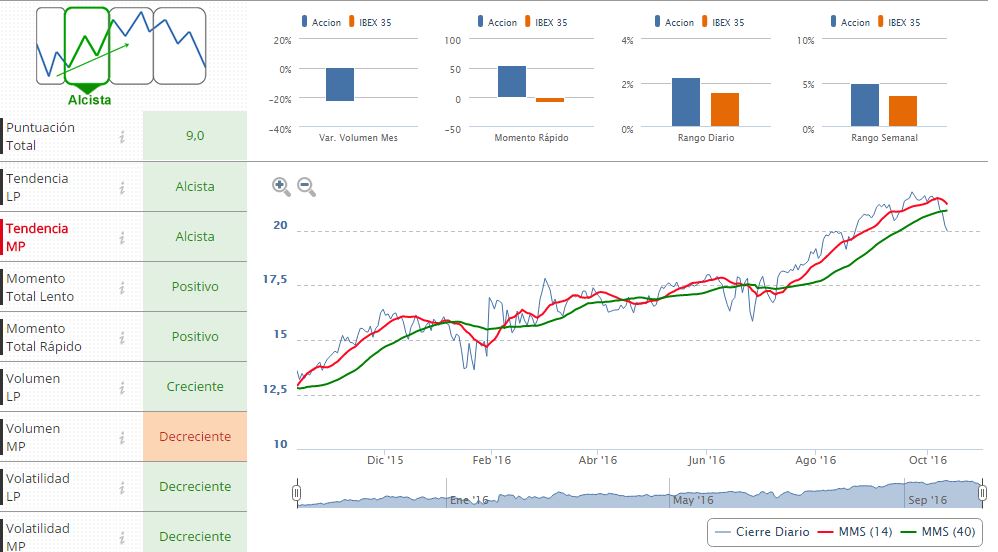Toggle IBEX 35 legend in Momento Rápido chart
998x552 pixels.
(545, 22)
